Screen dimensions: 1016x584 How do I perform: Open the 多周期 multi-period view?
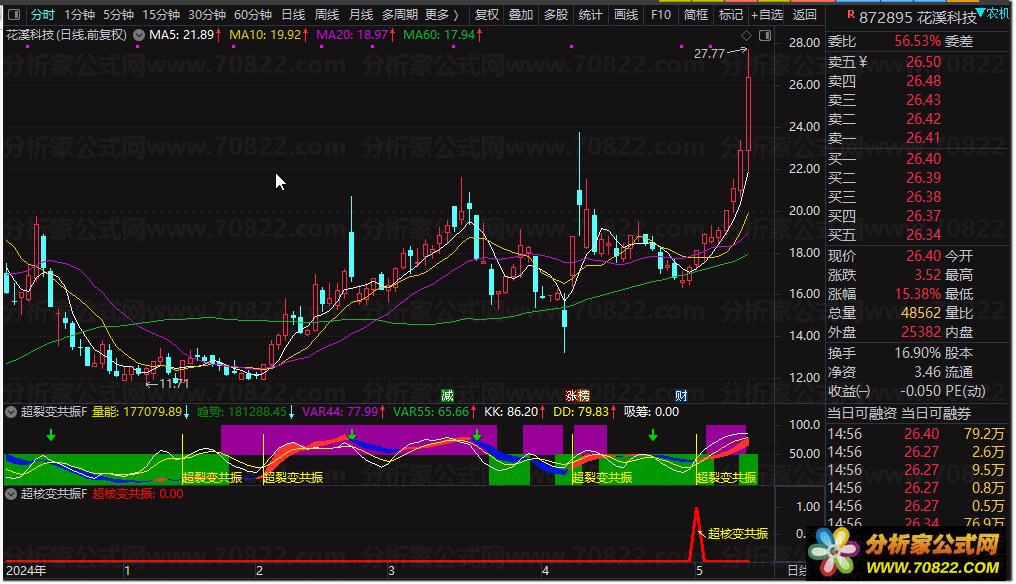400,14
